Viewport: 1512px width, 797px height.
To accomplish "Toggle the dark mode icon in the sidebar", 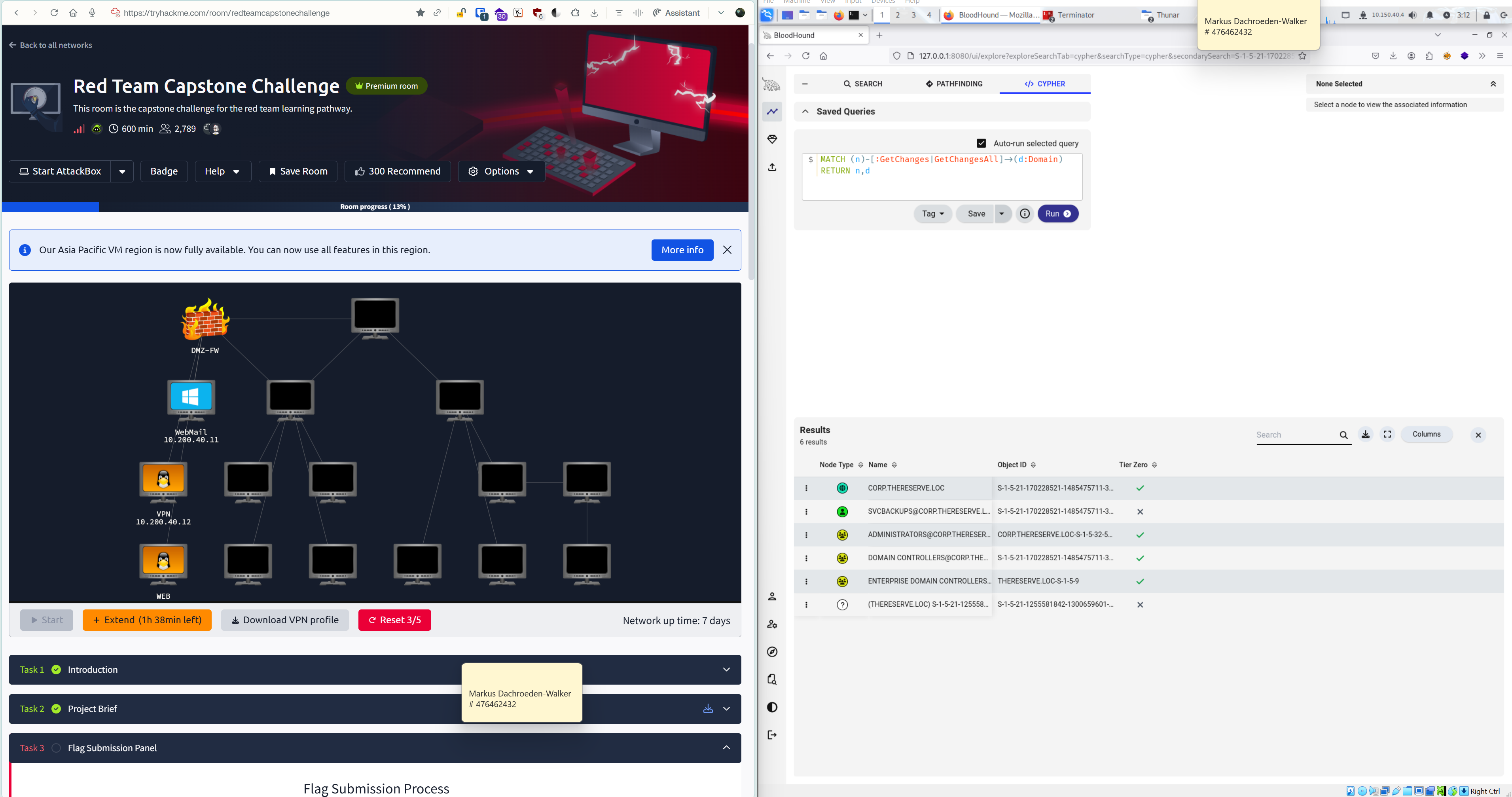I will click(x=772, y=707).
